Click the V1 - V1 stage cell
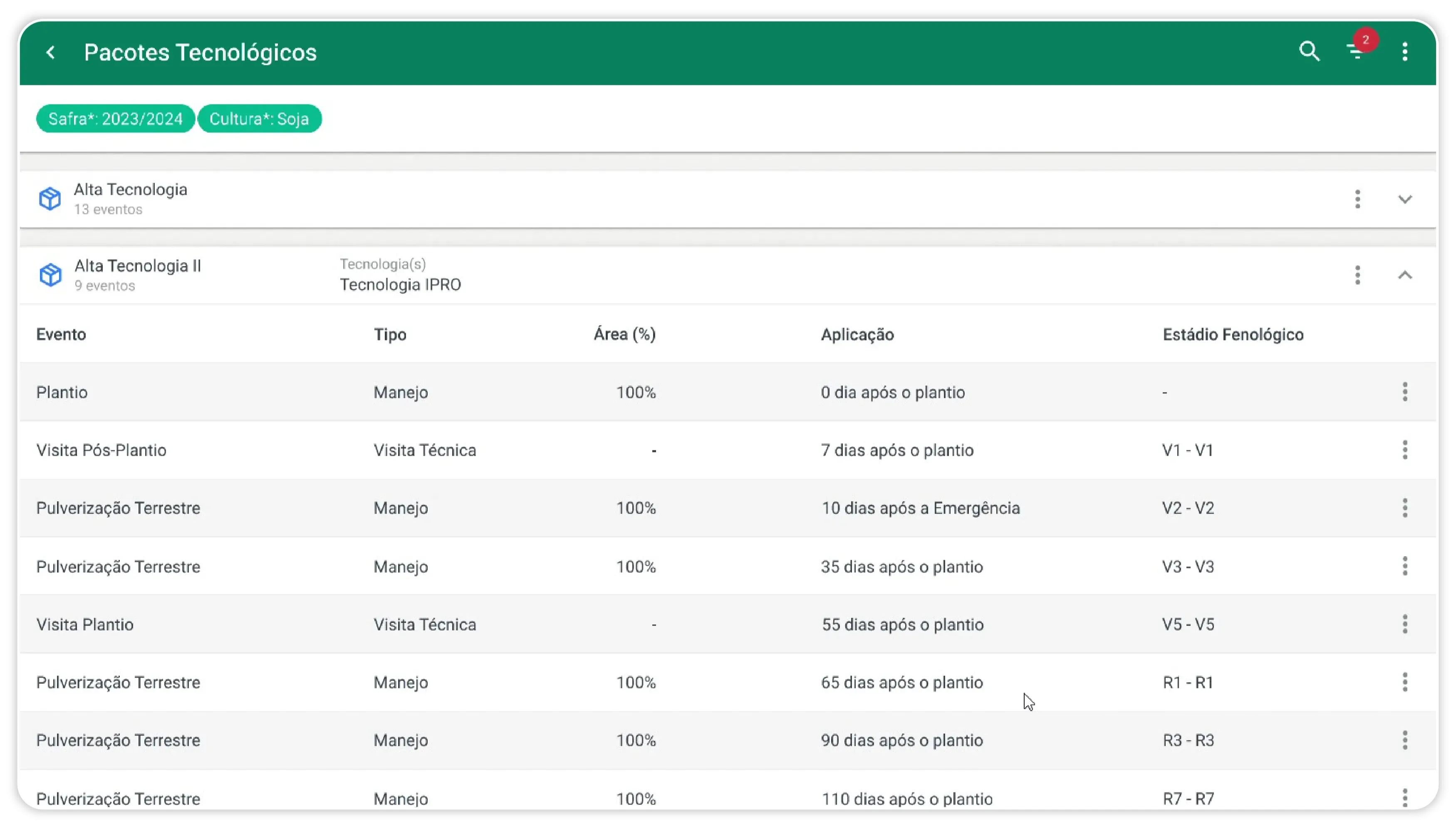1456x832 pixels. click(x=1188, y=450)
